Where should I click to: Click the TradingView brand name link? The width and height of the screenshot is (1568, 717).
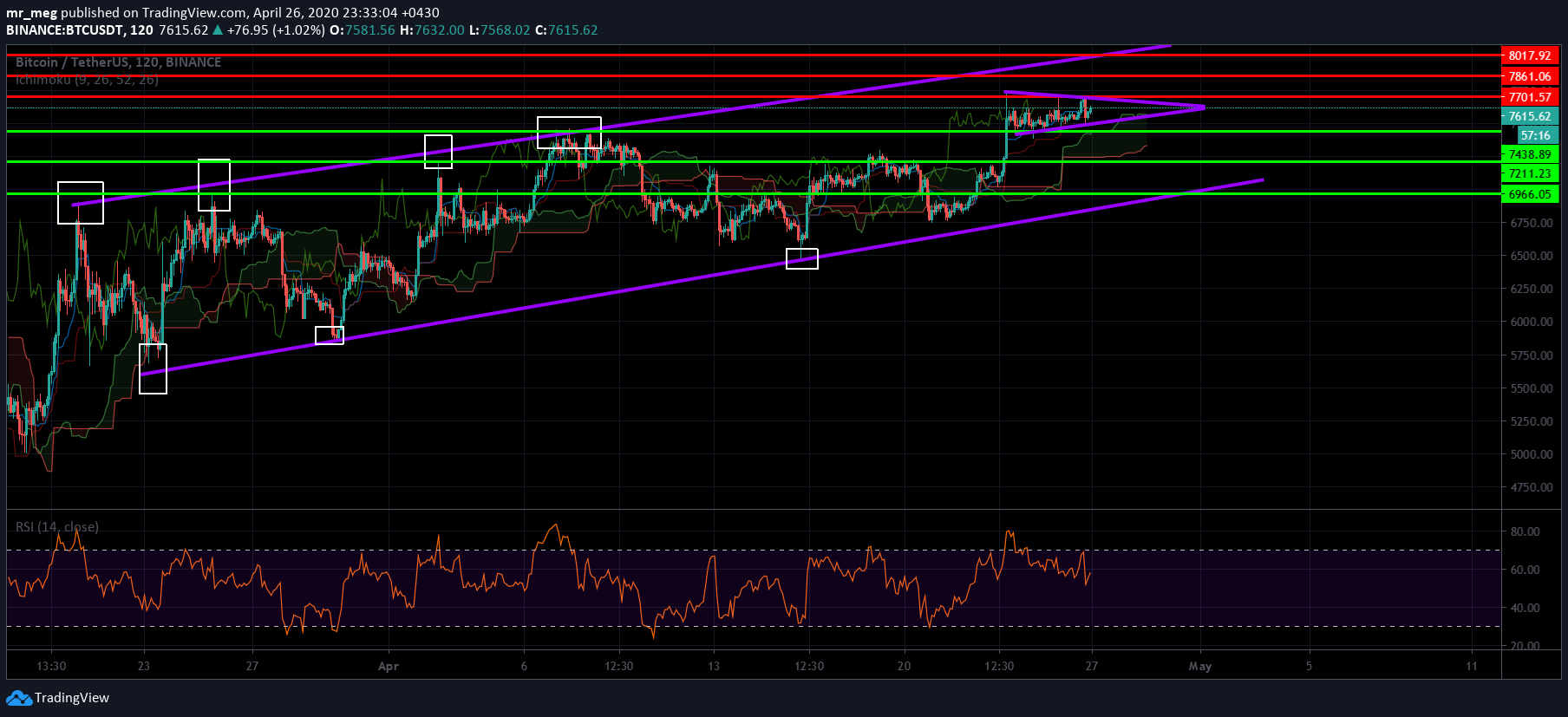tap(72, 698)
